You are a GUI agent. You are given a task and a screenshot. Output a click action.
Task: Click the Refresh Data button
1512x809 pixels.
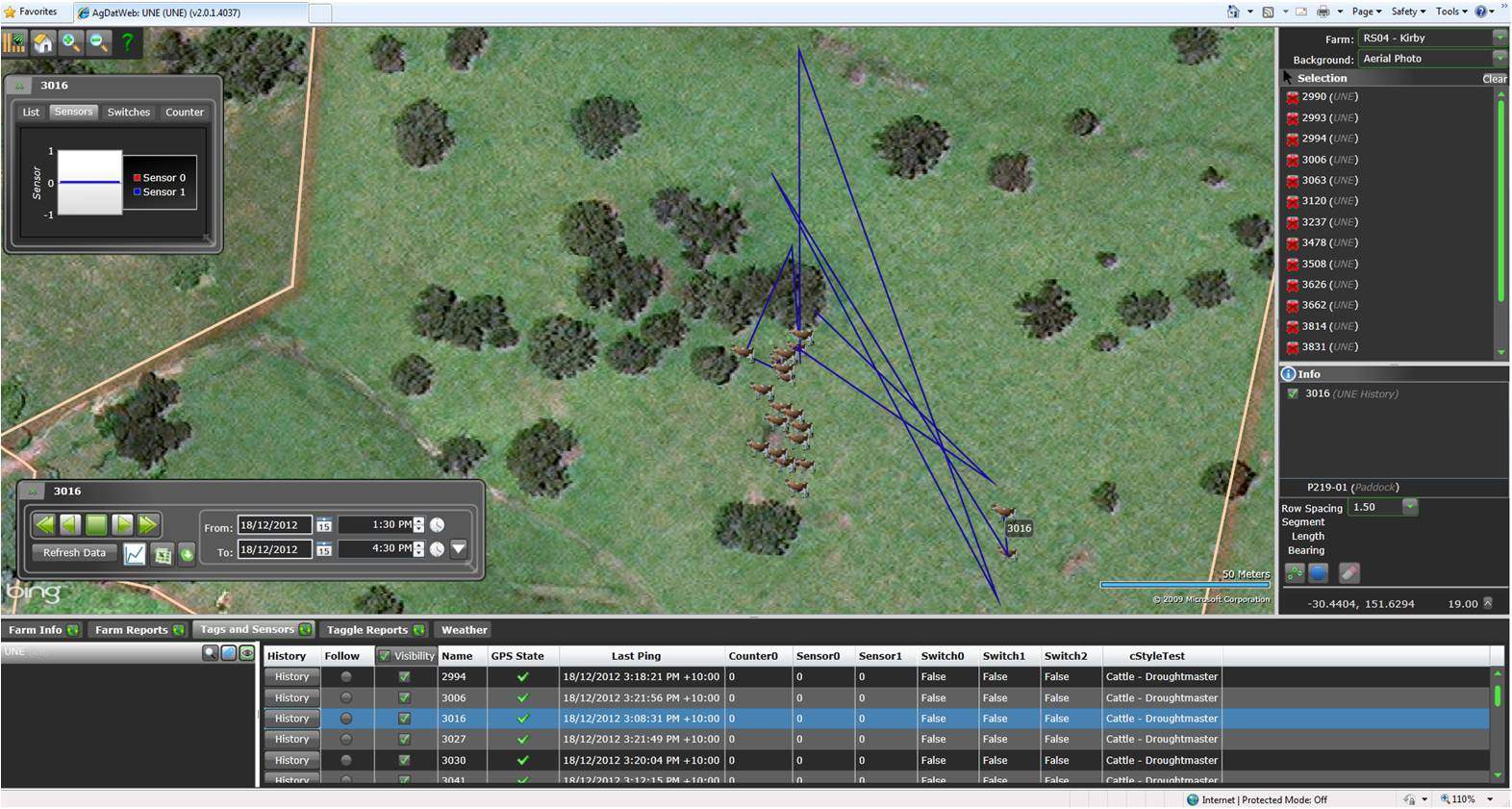pyautogui.click(x=74, y=553)
